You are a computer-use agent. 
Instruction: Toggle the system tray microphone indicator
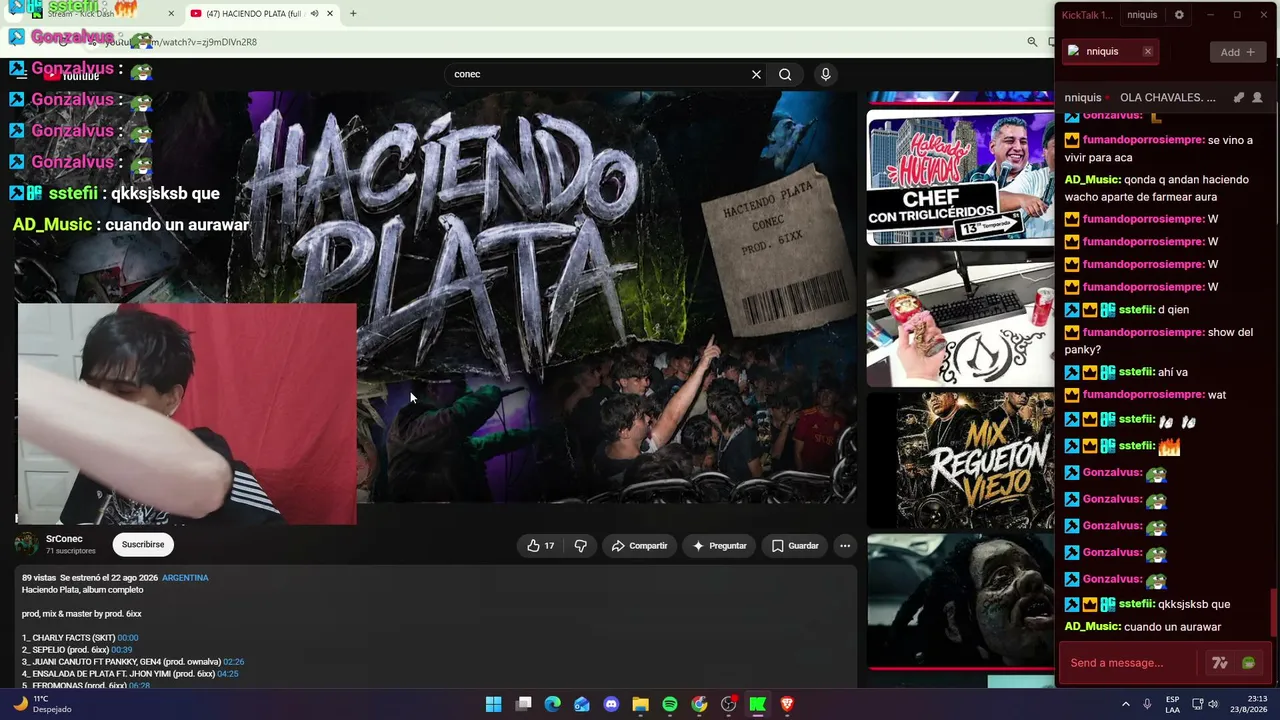1147,704
